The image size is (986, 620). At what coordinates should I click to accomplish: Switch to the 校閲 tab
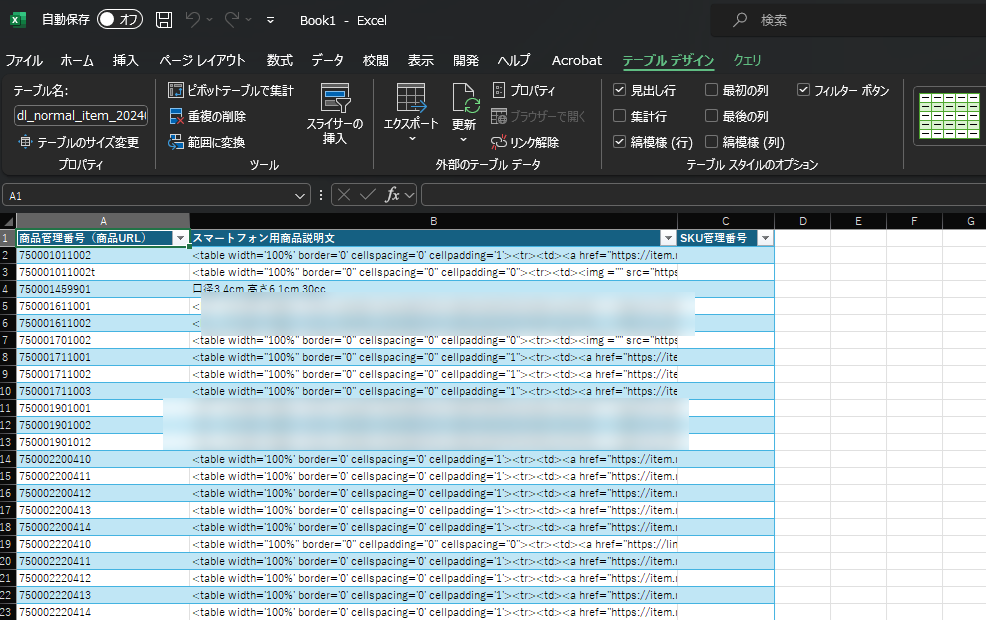[x=375, y=60]
